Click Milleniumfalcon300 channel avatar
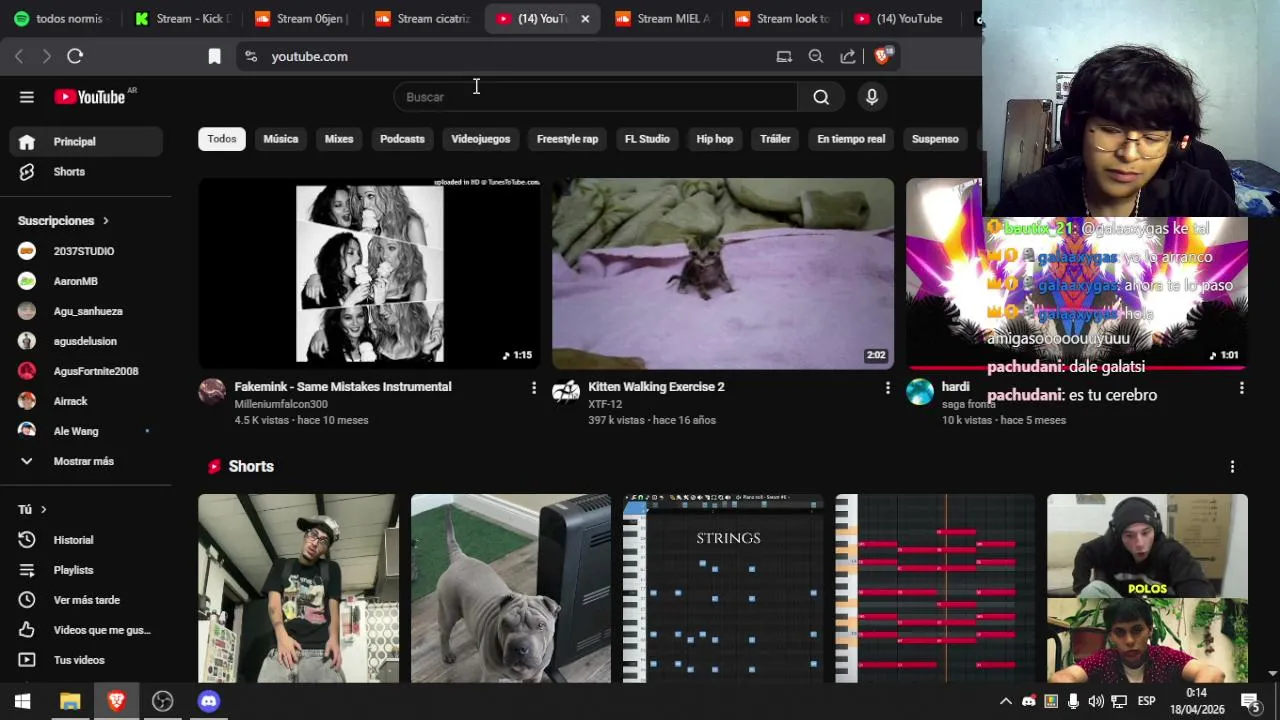This screenshot has width=1280, height=720. [212, 391]
